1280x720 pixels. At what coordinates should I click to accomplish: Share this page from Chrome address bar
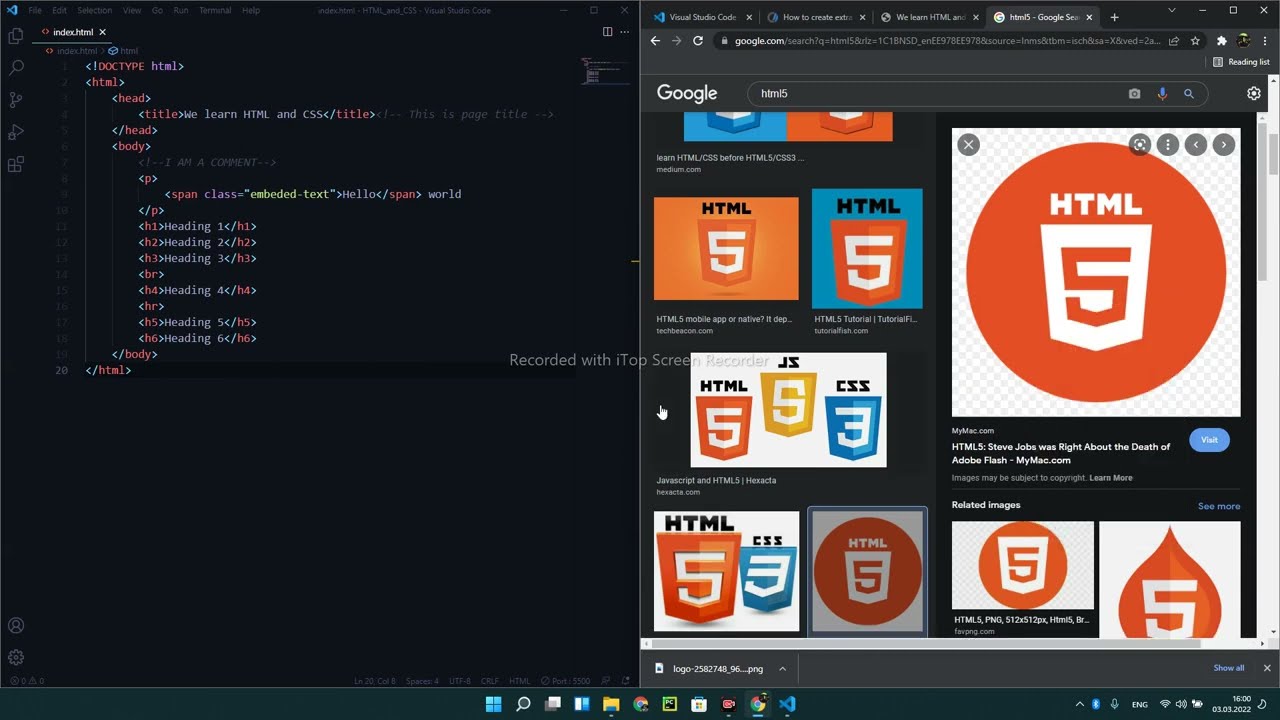pos(1174,41)
